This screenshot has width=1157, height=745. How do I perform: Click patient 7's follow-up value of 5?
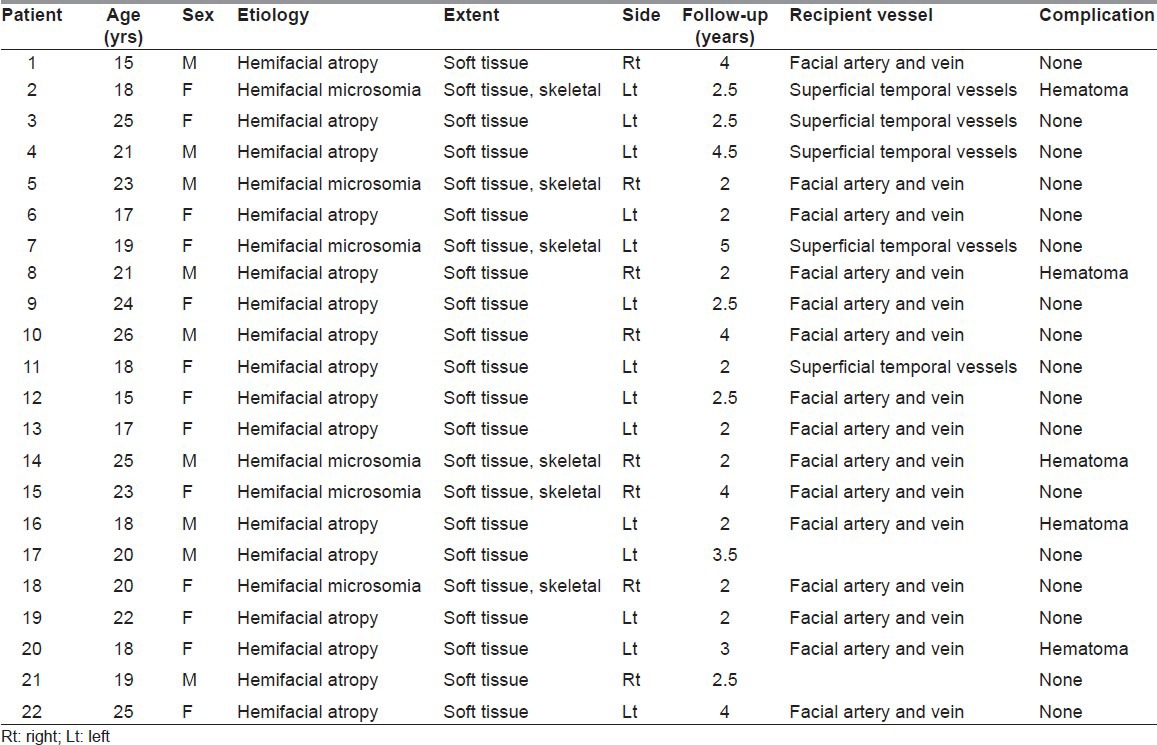724,246
